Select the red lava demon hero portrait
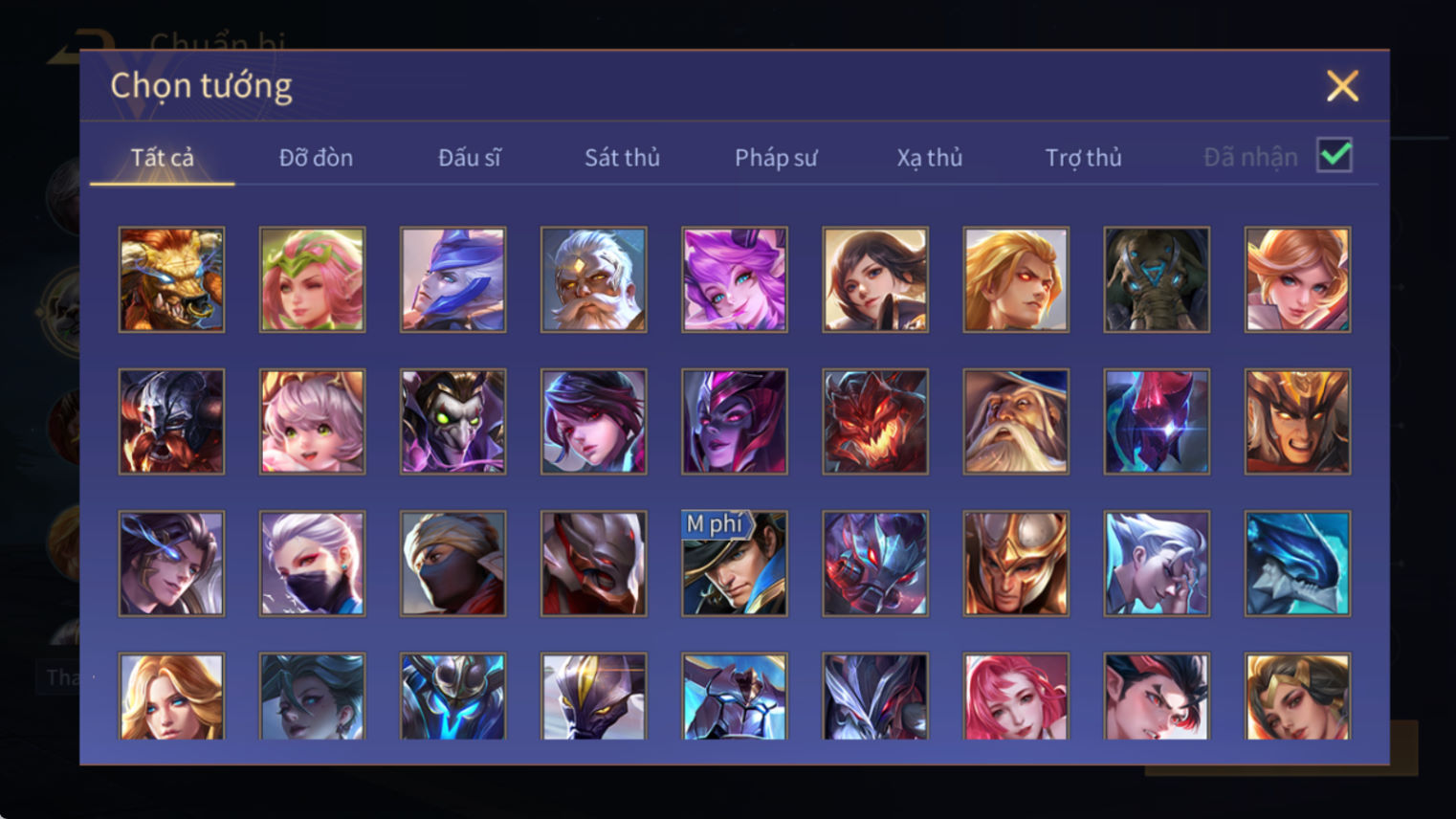Screen dimensions: 1456x819 tap(874, 422)
